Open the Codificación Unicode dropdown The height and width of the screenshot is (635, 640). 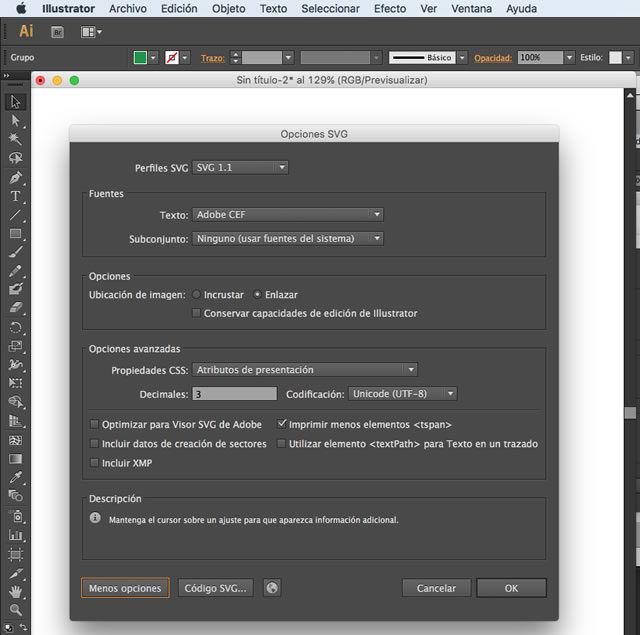pyautogui.click(x=402, y=394)
